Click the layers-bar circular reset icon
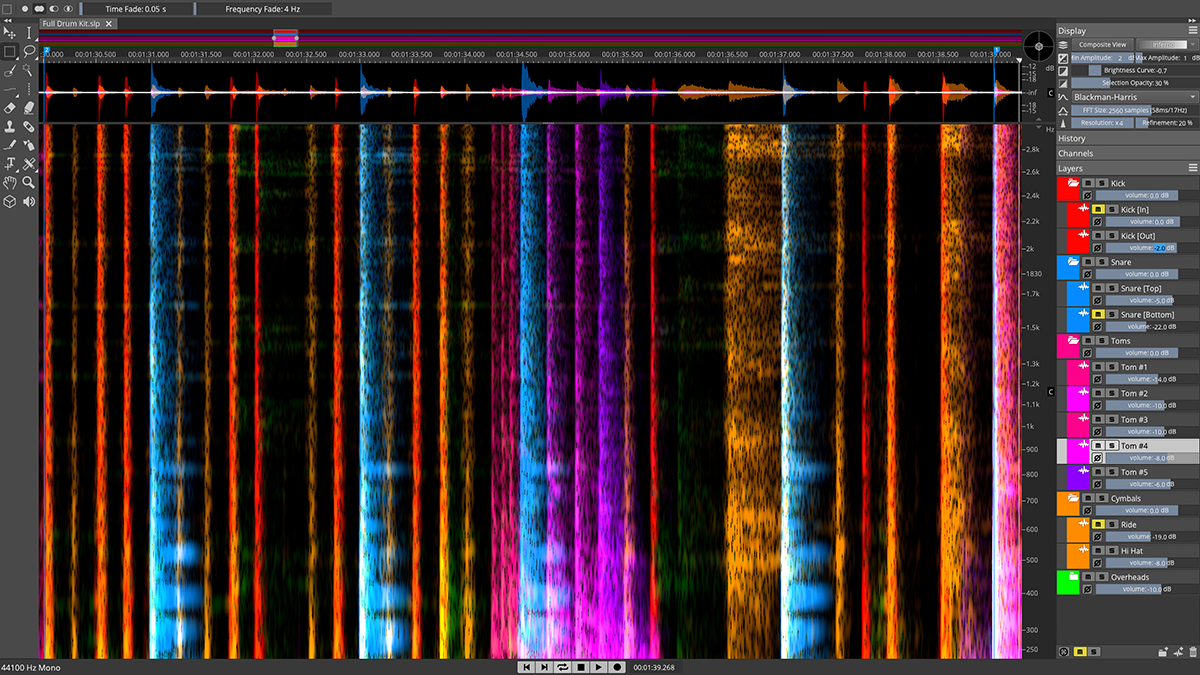This screenshot has width=1200, height=675. (x=1065, y=651)
